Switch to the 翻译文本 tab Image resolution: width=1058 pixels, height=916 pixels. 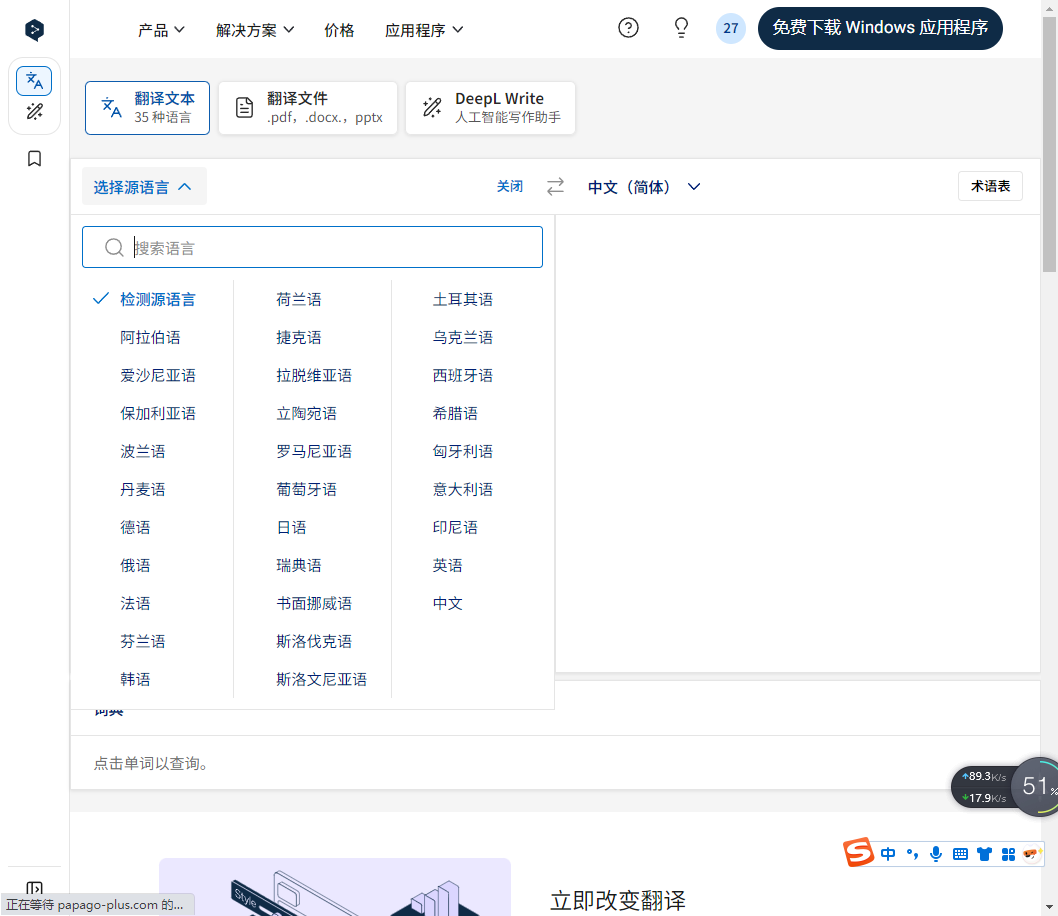[x=147, y=108]
